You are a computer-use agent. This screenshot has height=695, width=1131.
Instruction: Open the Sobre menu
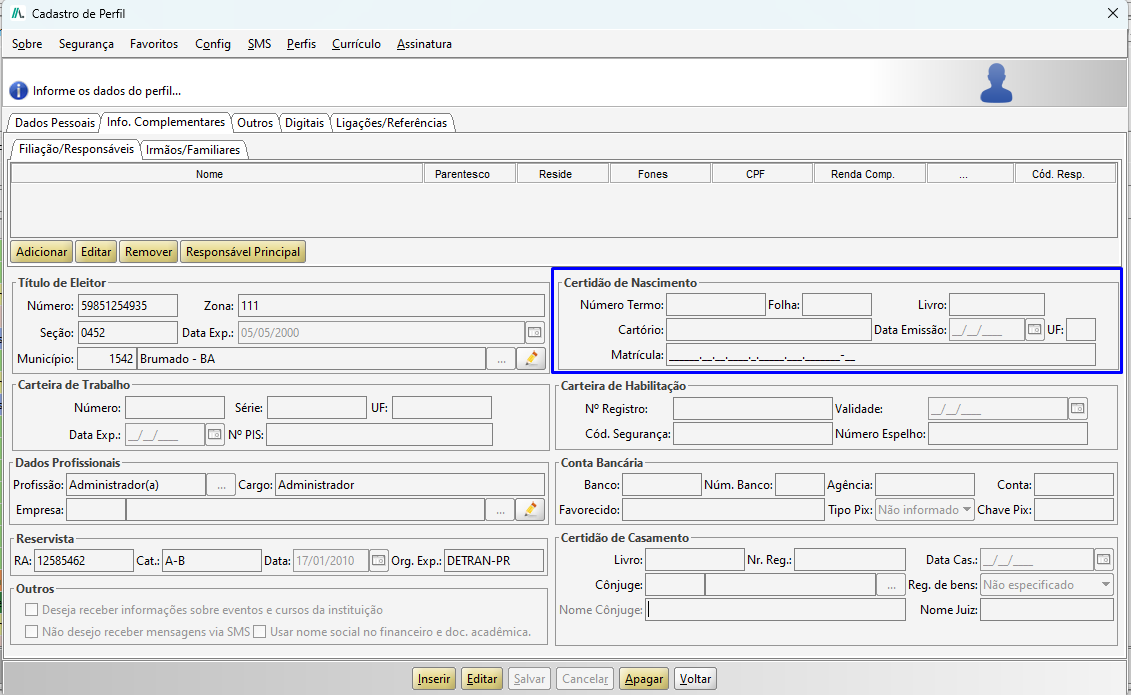pos(27,44)
